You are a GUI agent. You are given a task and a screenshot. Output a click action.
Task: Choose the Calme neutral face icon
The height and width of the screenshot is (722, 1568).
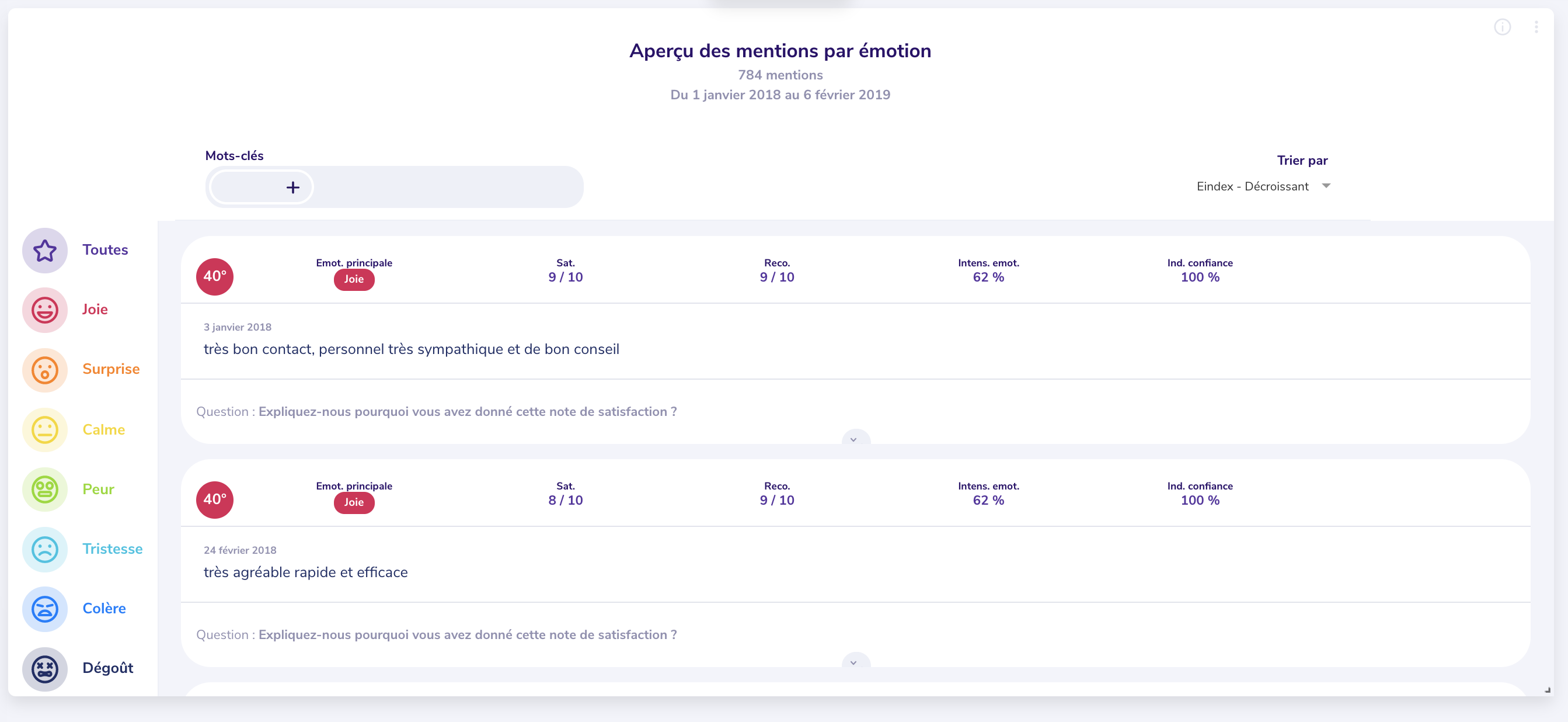pyautogui.click(x=44, y=429)
